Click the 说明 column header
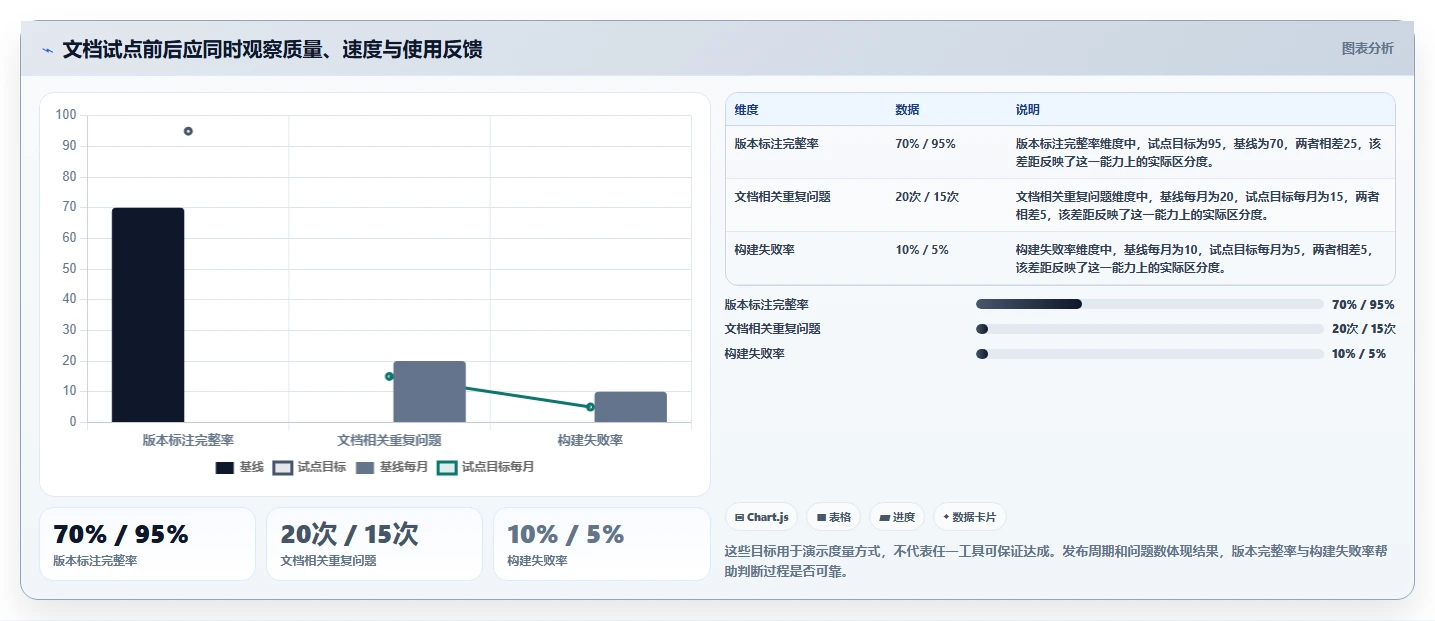The height and width of the screenshot is (621, 1435). tap(1028, 110)
